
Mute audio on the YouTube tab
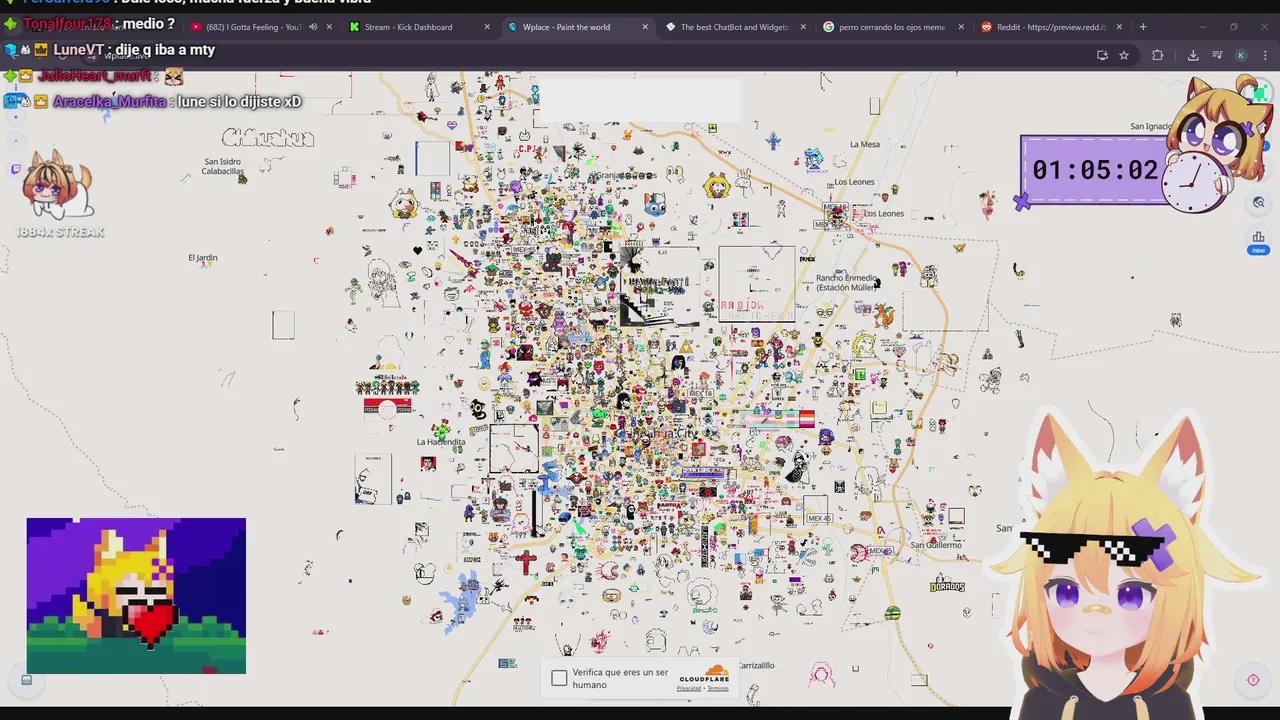coord(313,27)
